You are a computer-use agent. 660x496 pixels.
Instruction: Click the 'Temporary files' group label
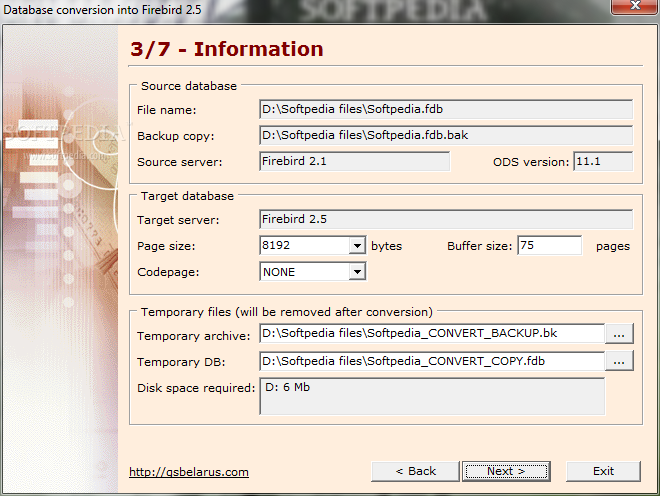tap(287, 312)
